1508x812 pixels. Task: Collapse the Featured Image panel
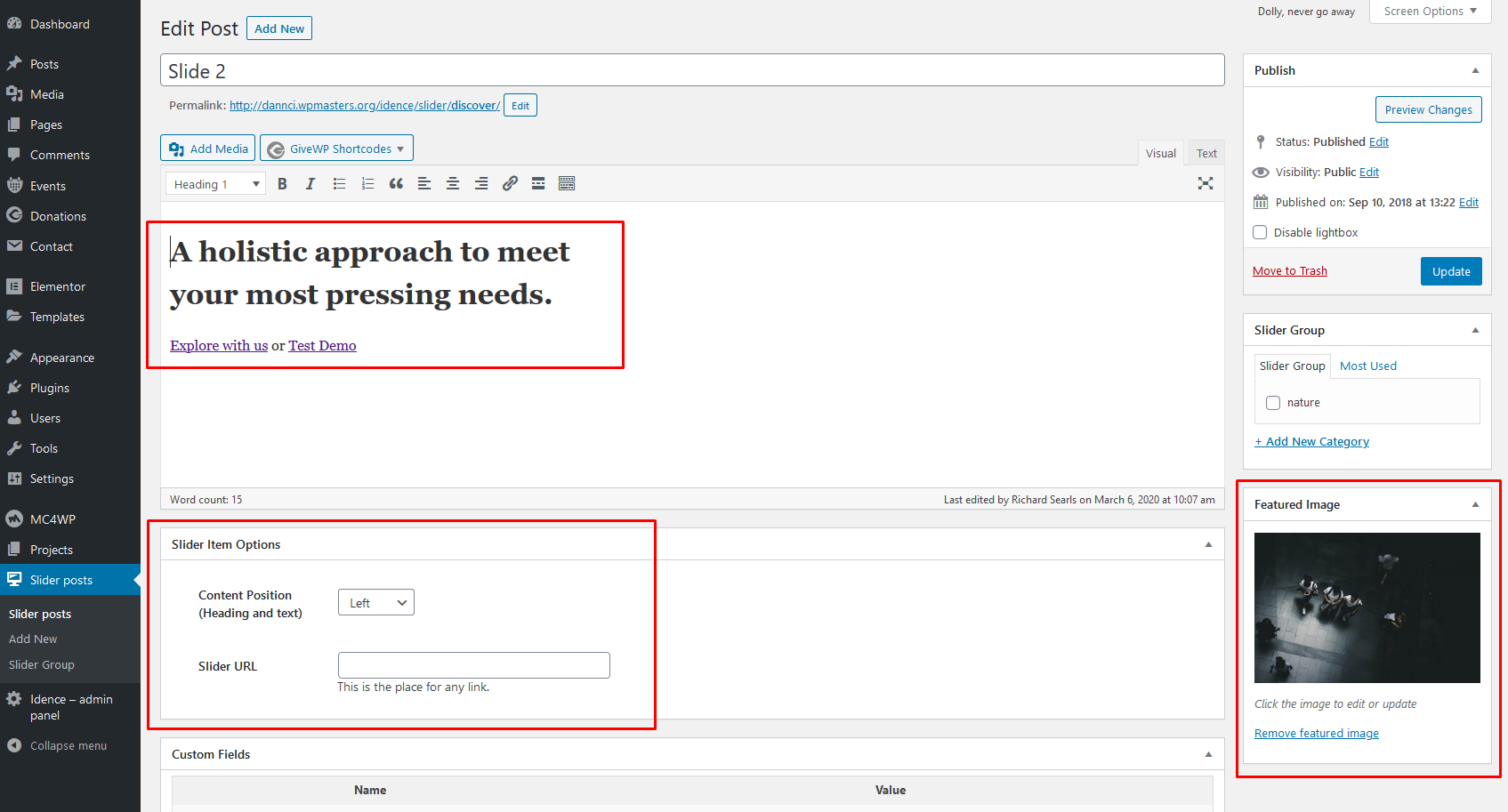(1475, 504)
